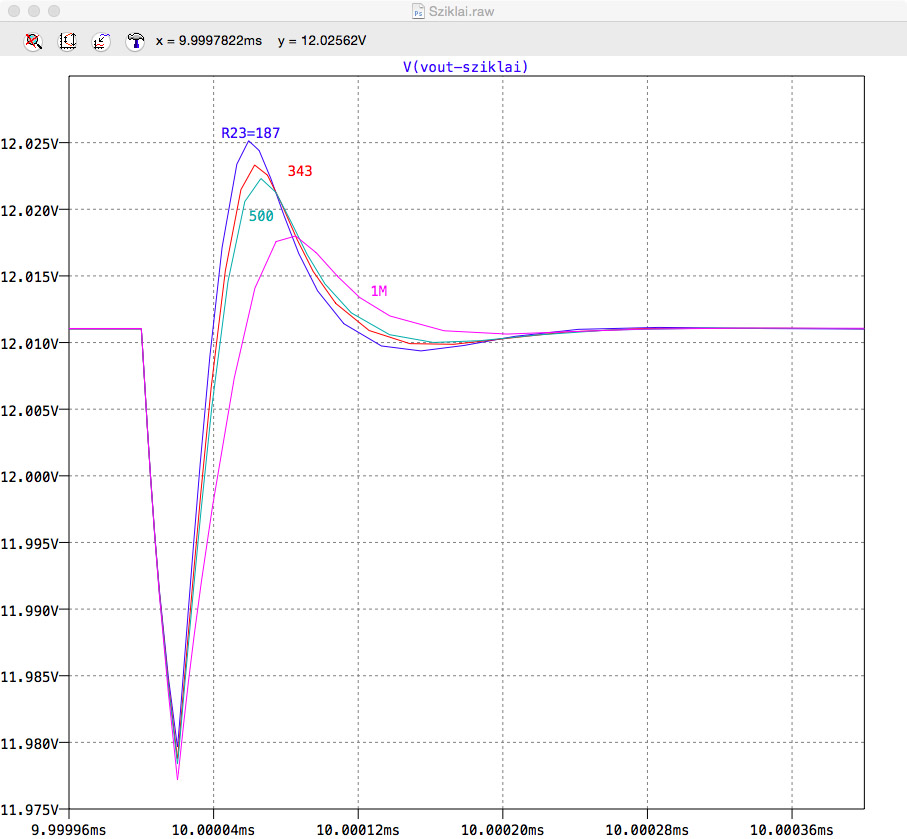This screenshot has height=839, width=907.
Task: Click the 12.025V vertical axis label
Action: (30, 143)
